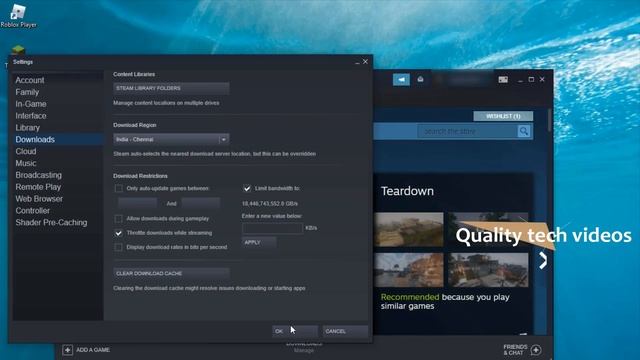The width and height of the screenshot is (640, 360).
Task: Select Broadcasting settings category
Action: (x=39, y=175)
